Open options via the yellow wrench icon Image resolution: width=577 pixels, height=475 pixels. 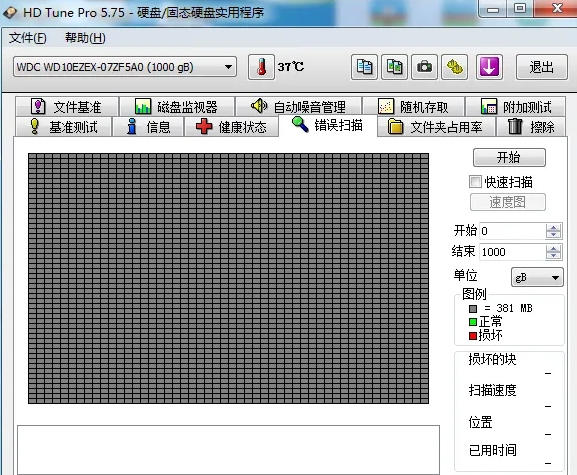coord(454,67)
